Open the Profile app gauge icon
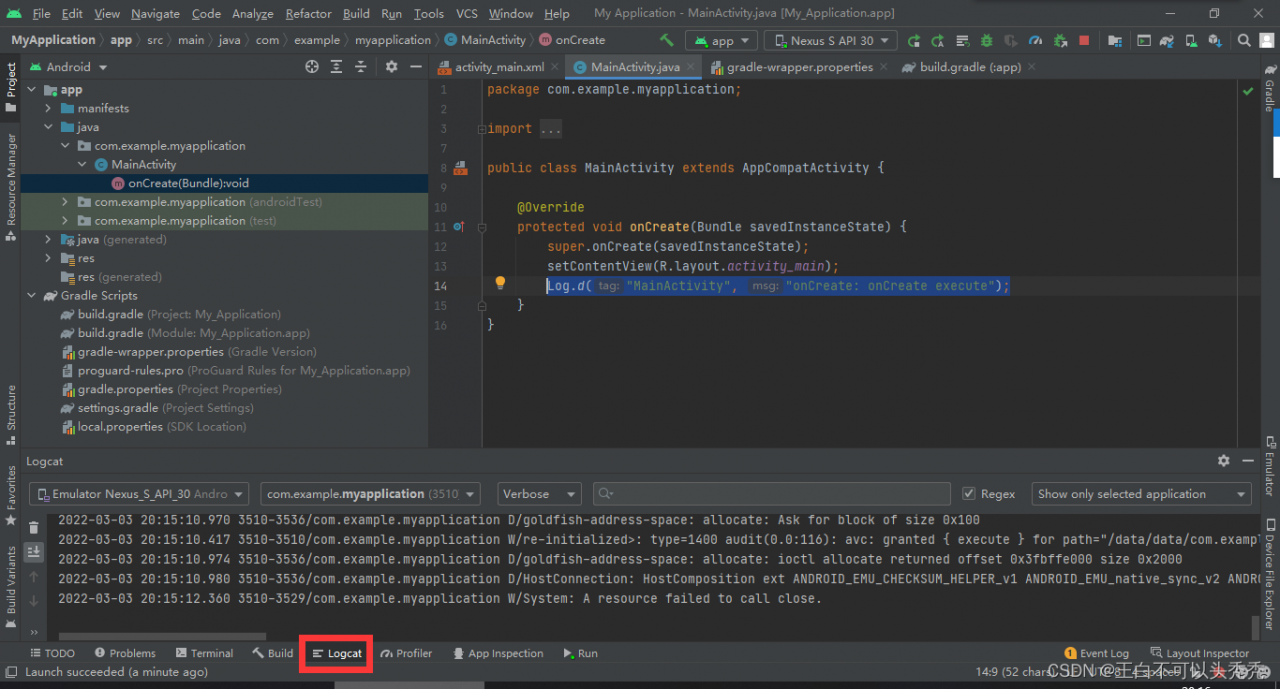Image resolution: width=1280 pixels, height=689 pixels. [1035, 41]
